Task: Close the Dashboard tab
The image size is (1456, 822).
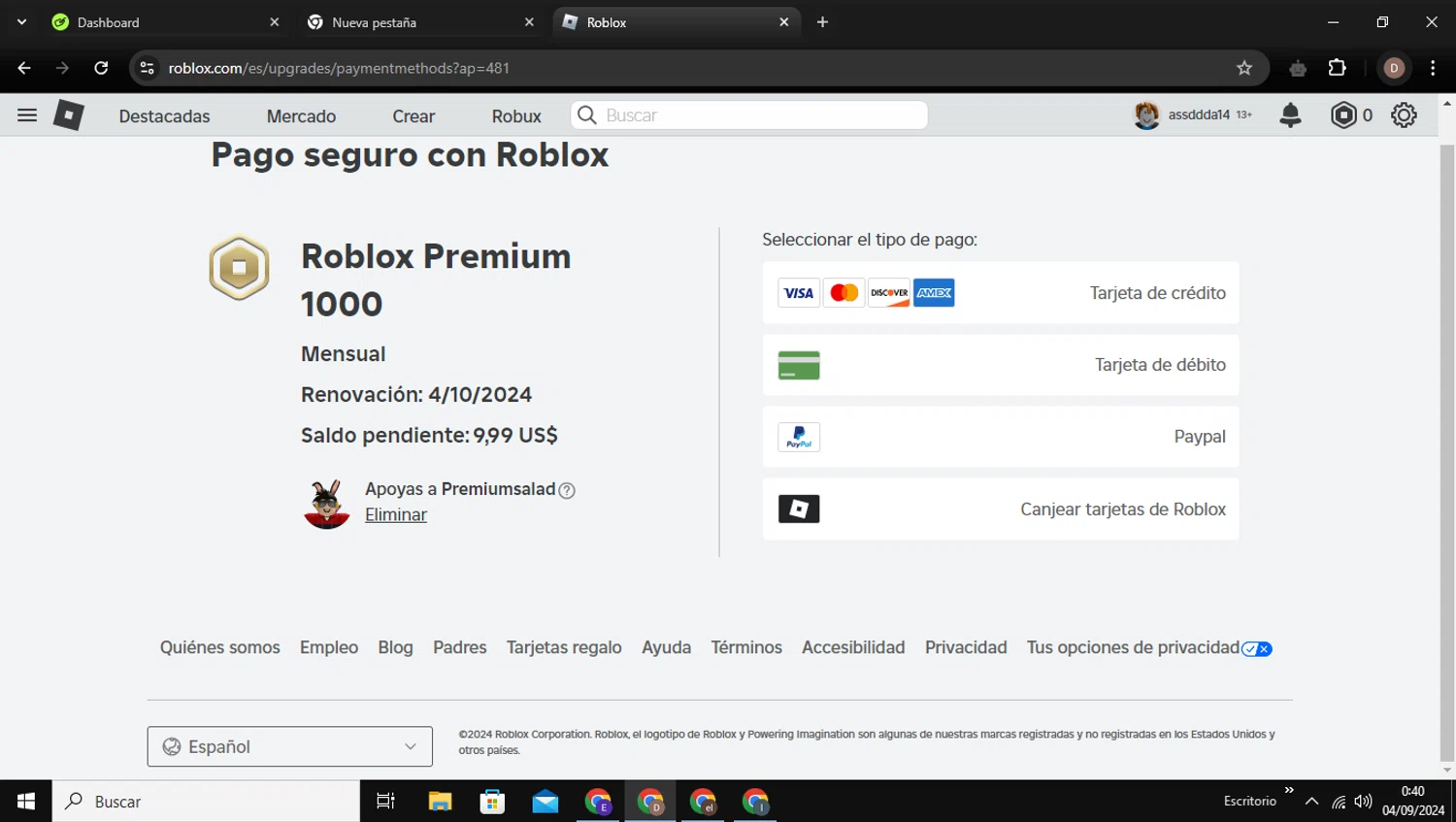Action: [274, 22]
